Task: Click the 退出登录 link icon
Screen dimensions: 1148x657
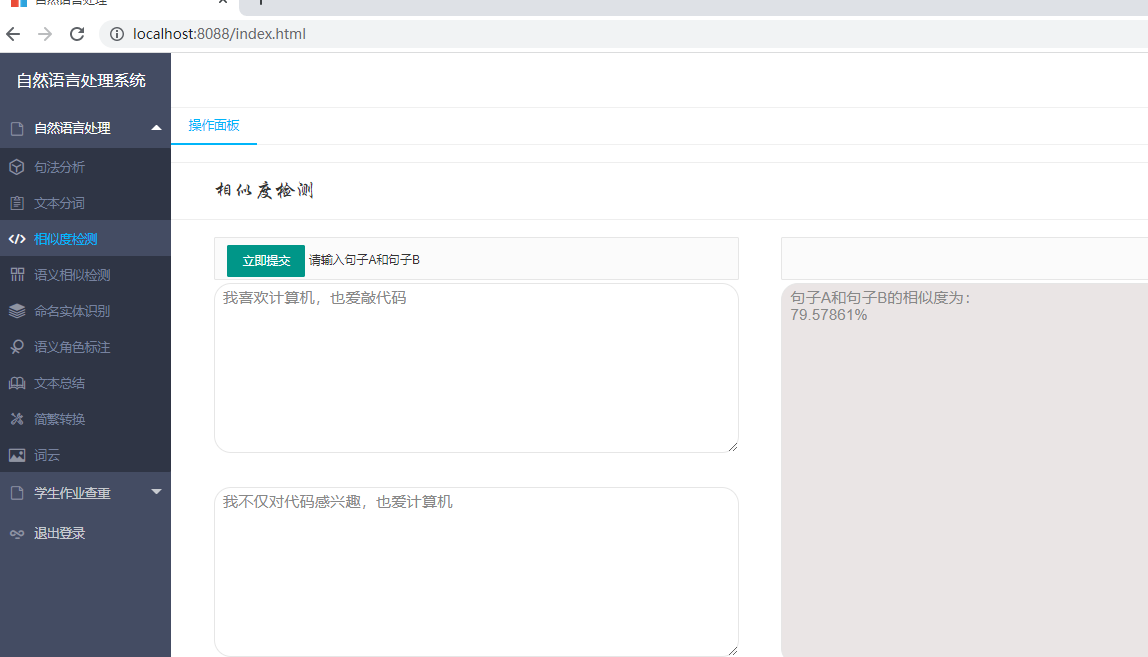Action: pos(17,533)
